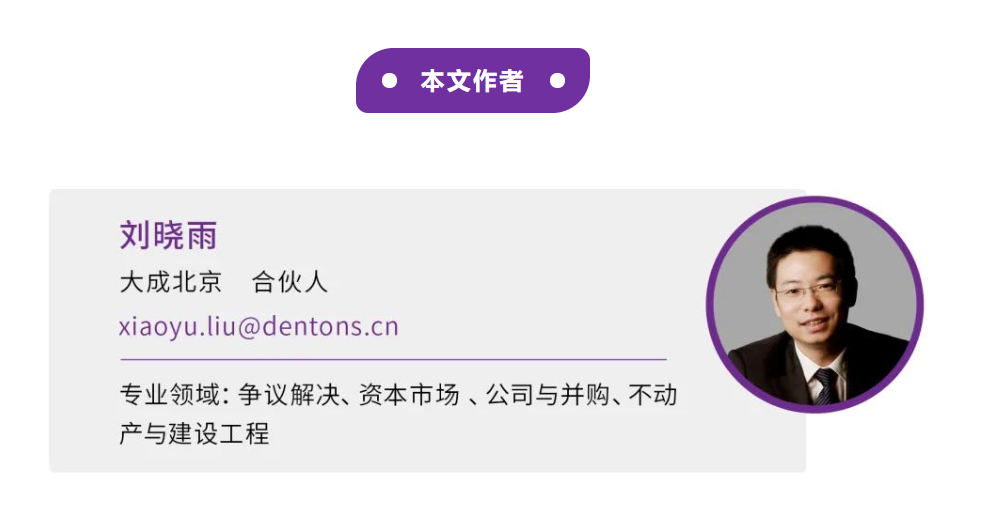The height and width of the screenshot is (525, 991).
Task: Click the purple divider line under email
Action: click(394, 359)
